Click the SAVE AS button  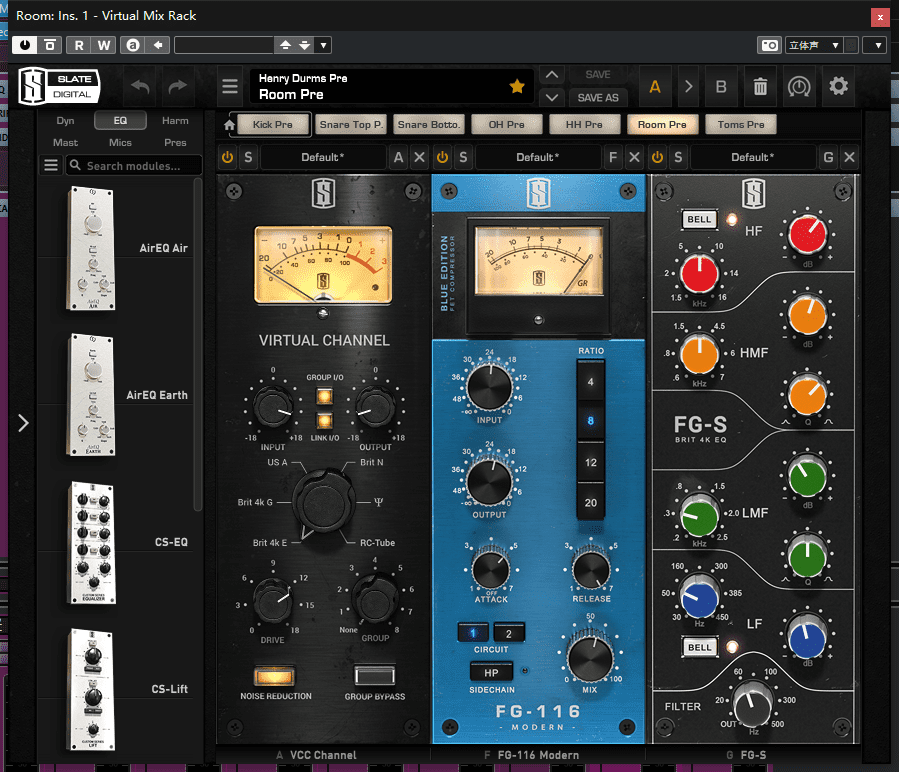(x=597, y=98)
